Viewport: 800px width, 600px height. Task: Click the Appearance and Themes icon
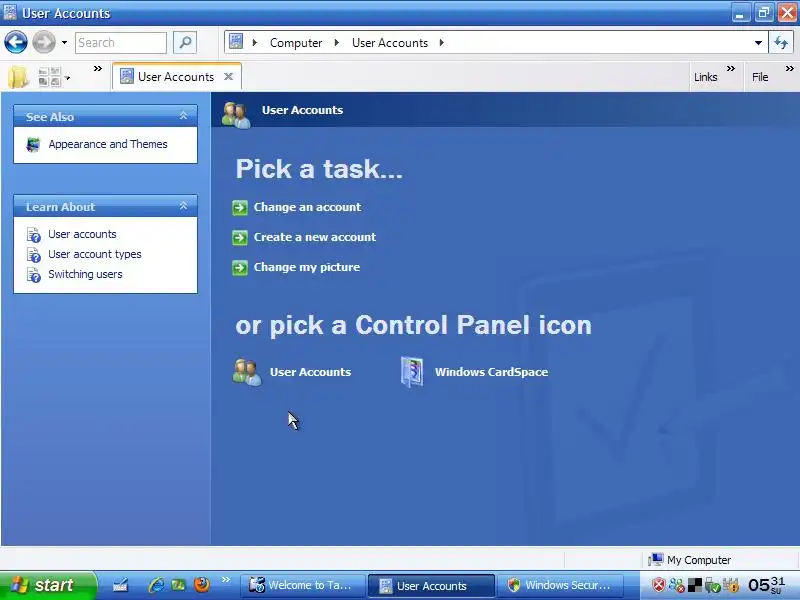click(33, 144)
